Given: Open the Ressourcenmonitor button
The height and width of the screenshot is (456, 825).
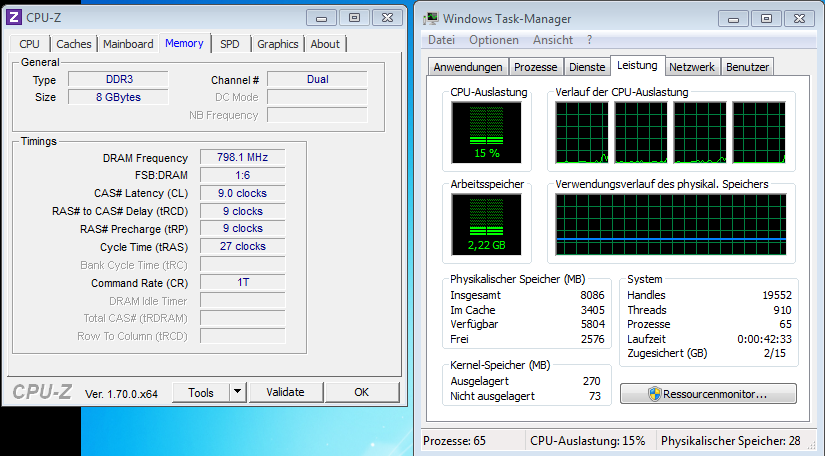Looking at the screenshot, I should 708,394.
